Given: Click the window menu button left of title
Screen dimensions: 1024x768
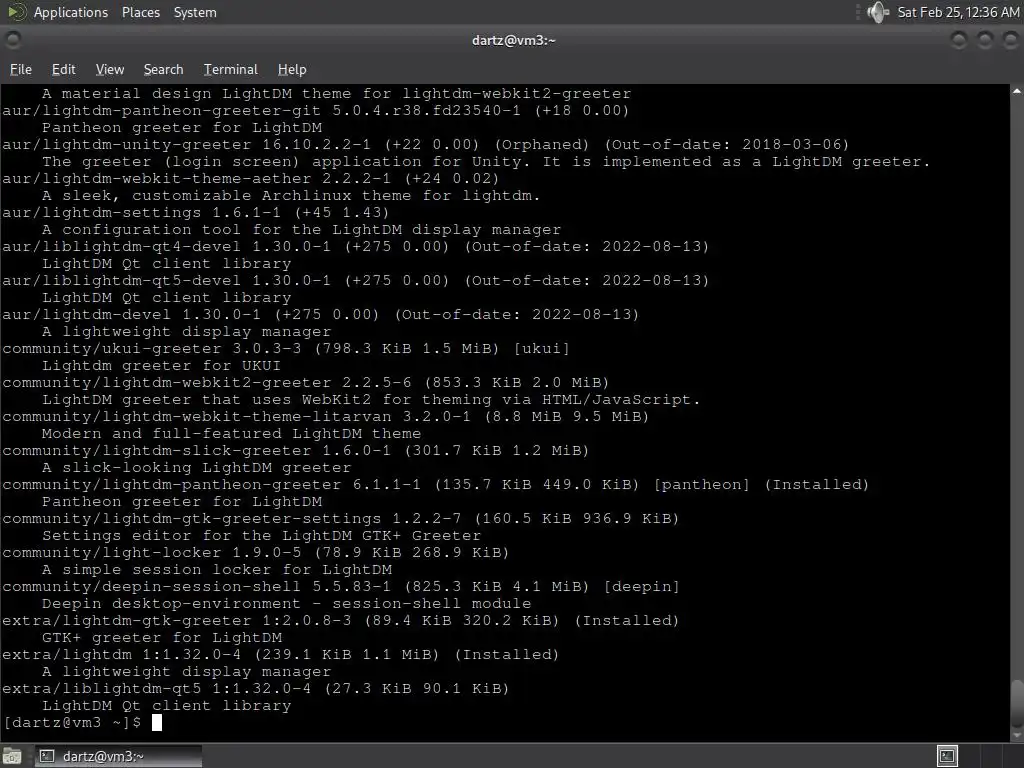Looking at the screenshot, I should pos(13,40).
